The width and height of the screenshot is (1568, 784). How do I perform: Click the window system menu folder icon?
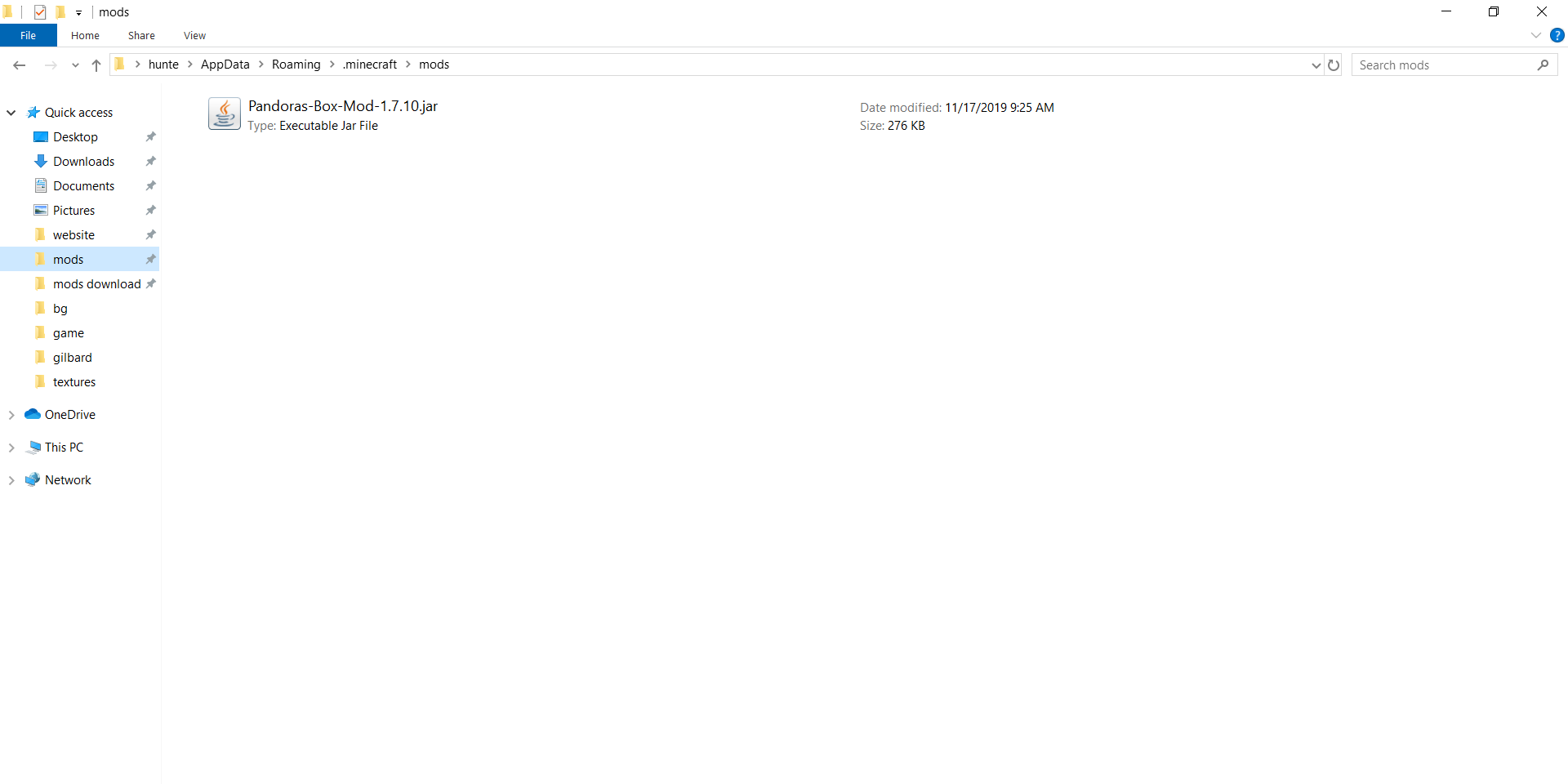click(x=8, y=12)
